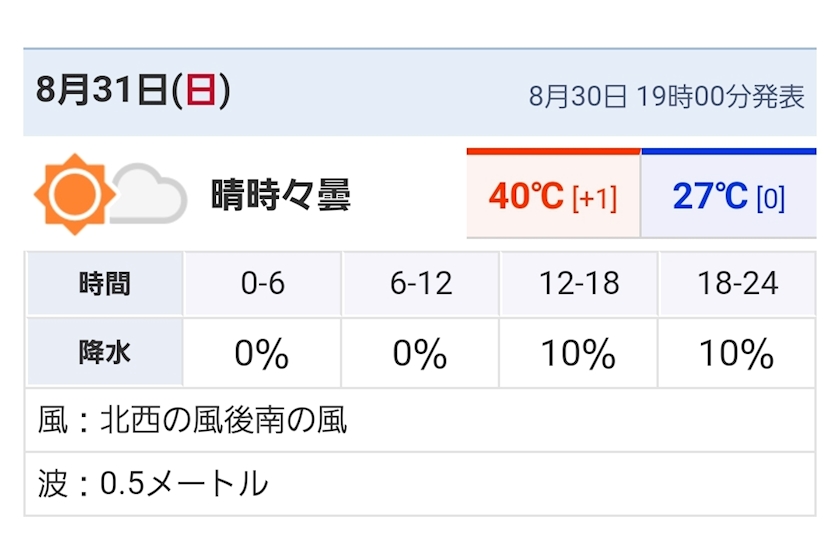This screenshot has width=840, height=534.
Task: Click the 降水 row header
Action: tap(104, 353)
